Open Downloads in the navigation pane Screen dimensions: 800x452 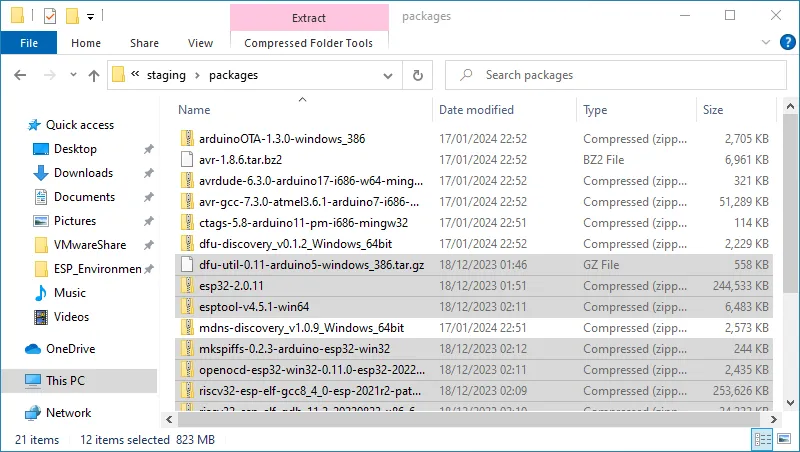point(83,173)
